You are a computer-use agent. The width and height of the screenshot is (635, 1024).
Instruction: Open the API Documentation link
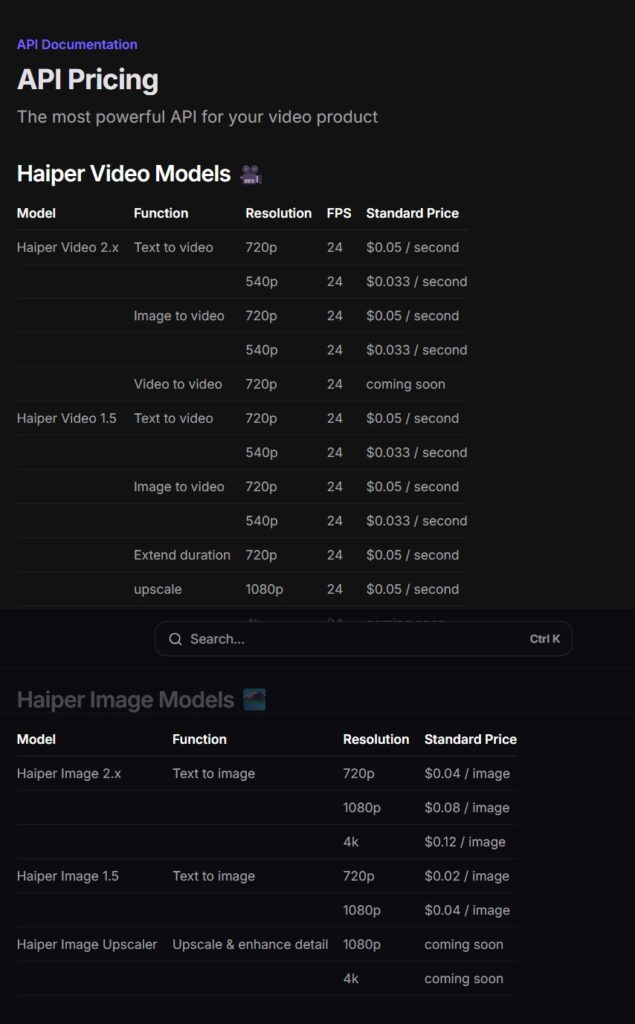77,44
